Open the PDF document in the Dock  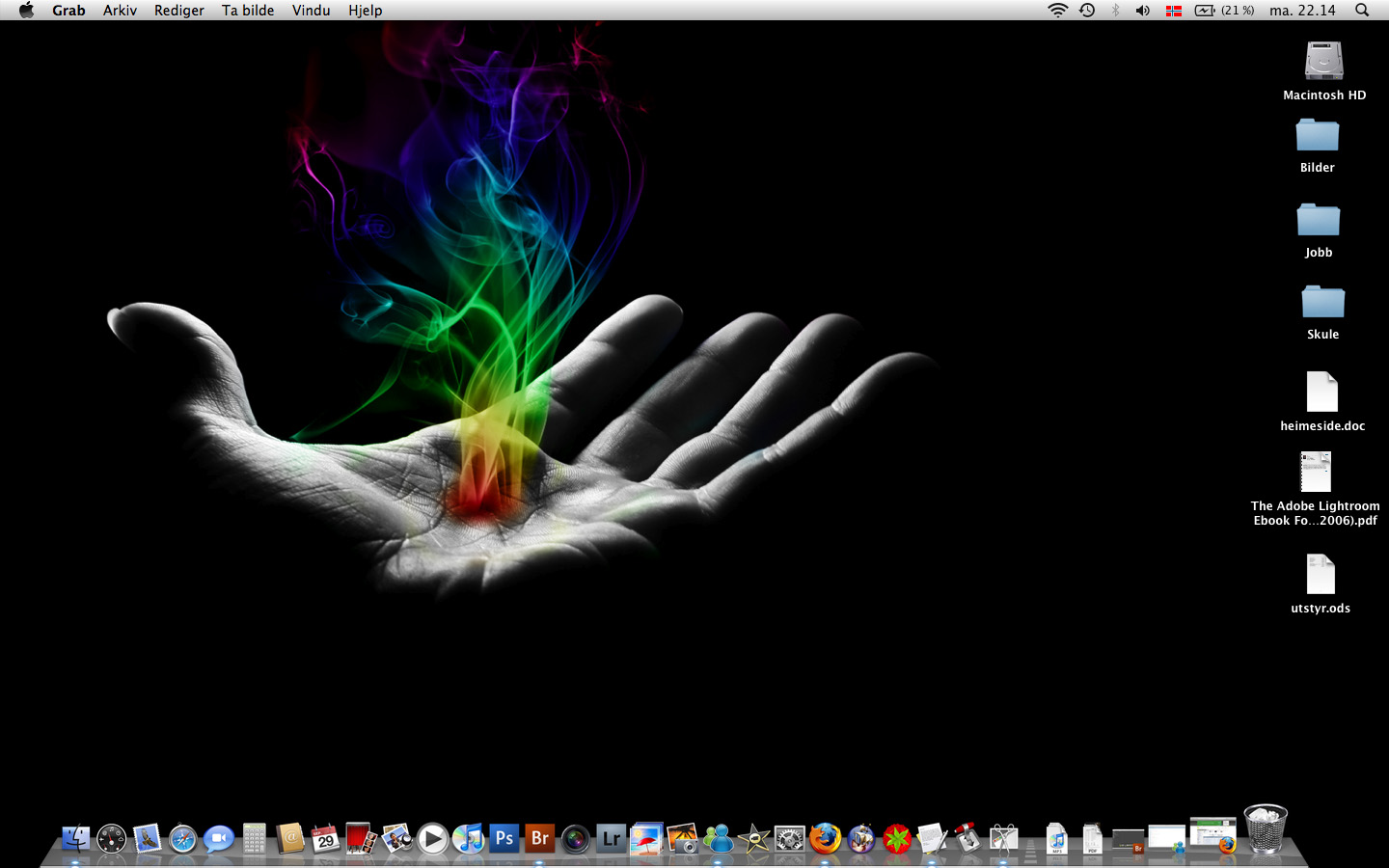pyautogui.click(x=1092, y=838)
